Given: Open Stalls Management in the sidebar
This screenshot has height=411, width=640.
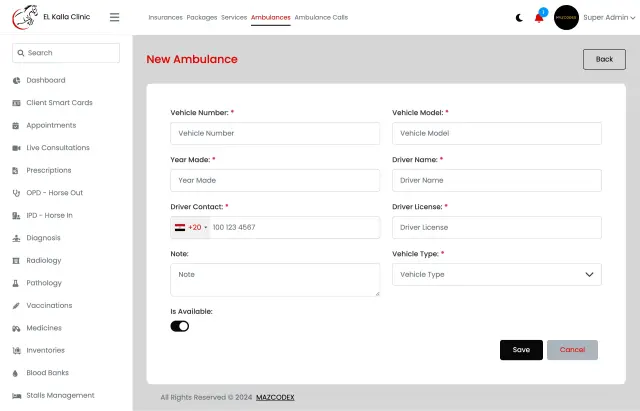Looking at the screenshot, I should 60,395.
